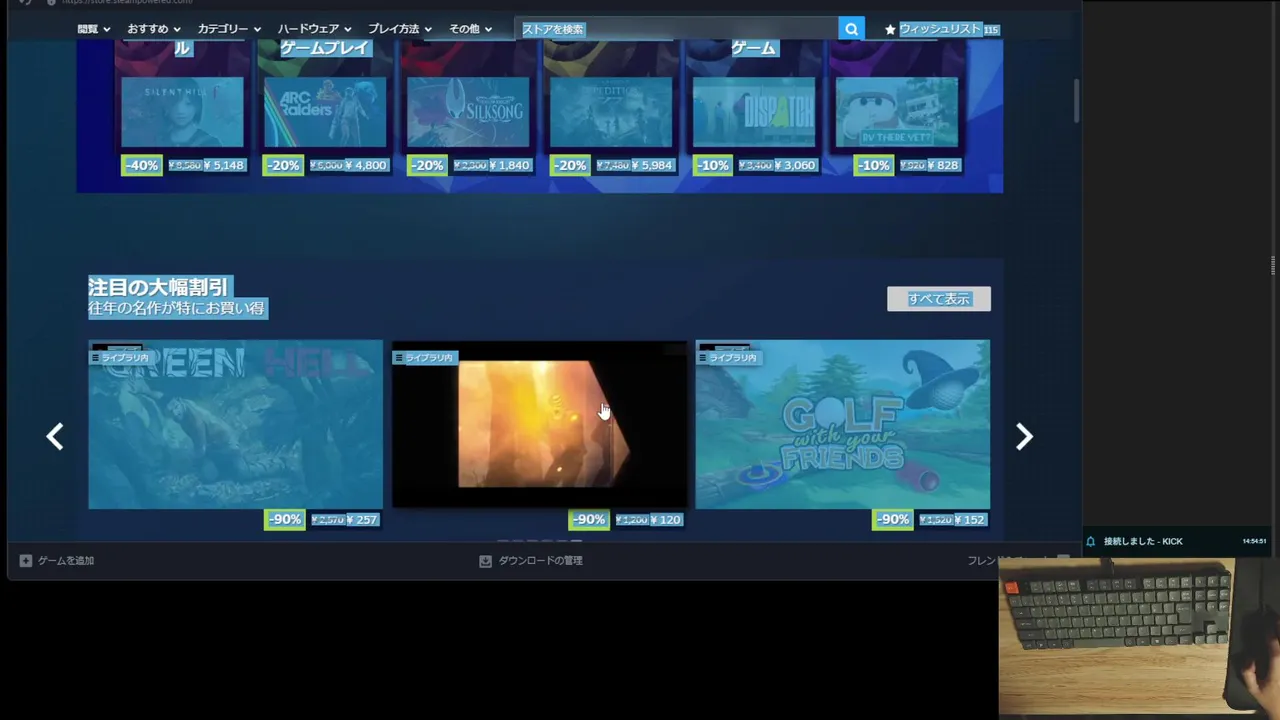This screenshot has width=1280, height=720.
Task: Click the 14:54:51 notification timestamp
Action: click(x=1254, y=541)
